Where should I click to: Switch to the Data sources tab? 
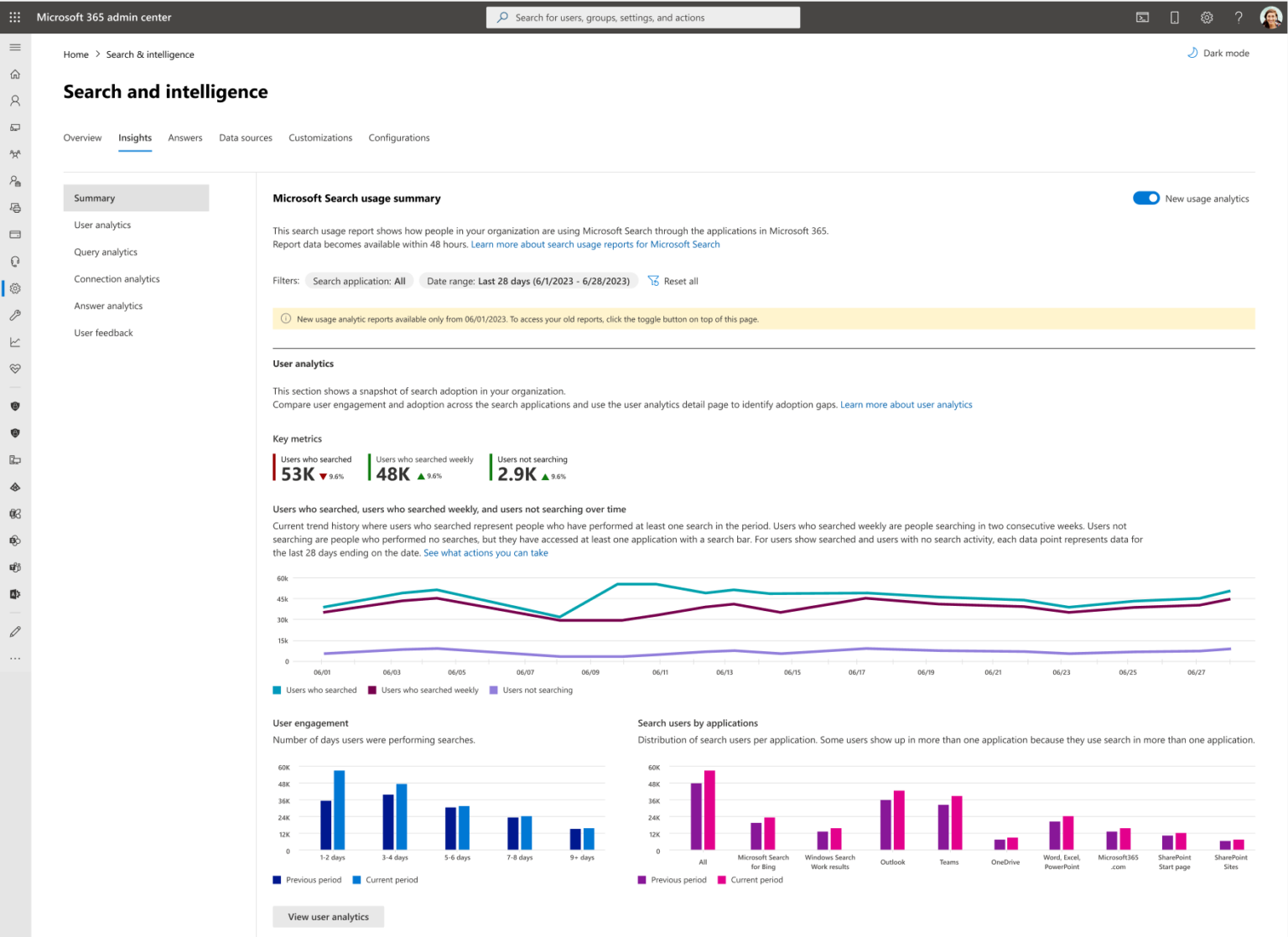246,137
